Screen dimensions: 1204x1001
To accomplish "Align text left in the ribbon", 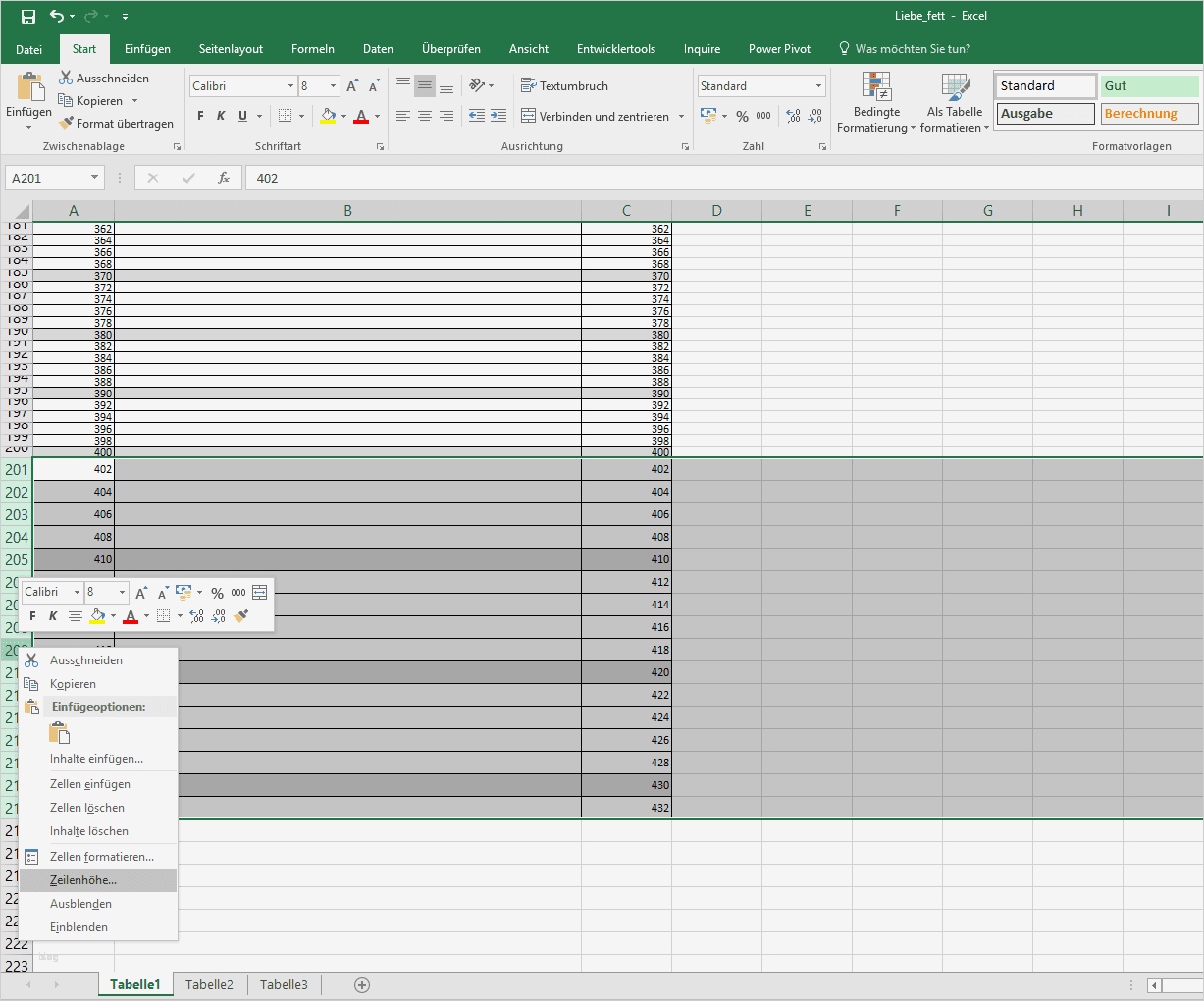I will pos(403,116).
